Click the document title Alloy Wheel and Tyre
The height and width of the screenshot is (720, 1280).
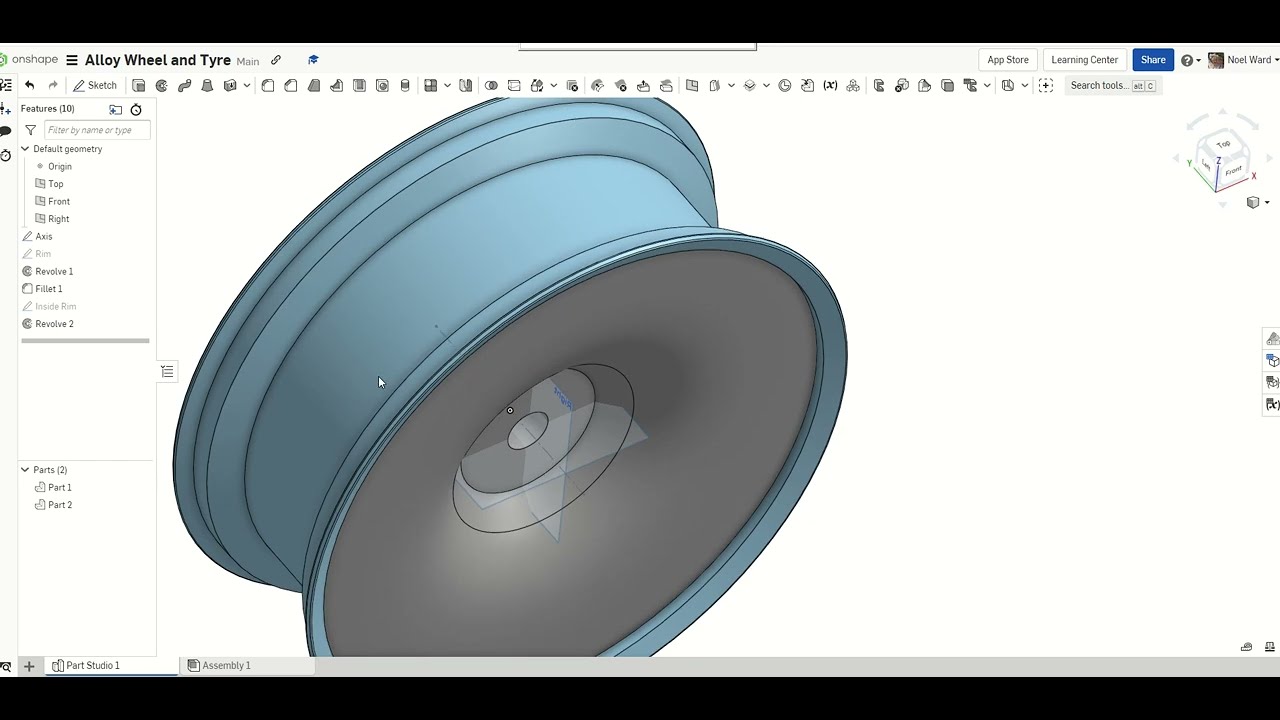pos(158,60)
